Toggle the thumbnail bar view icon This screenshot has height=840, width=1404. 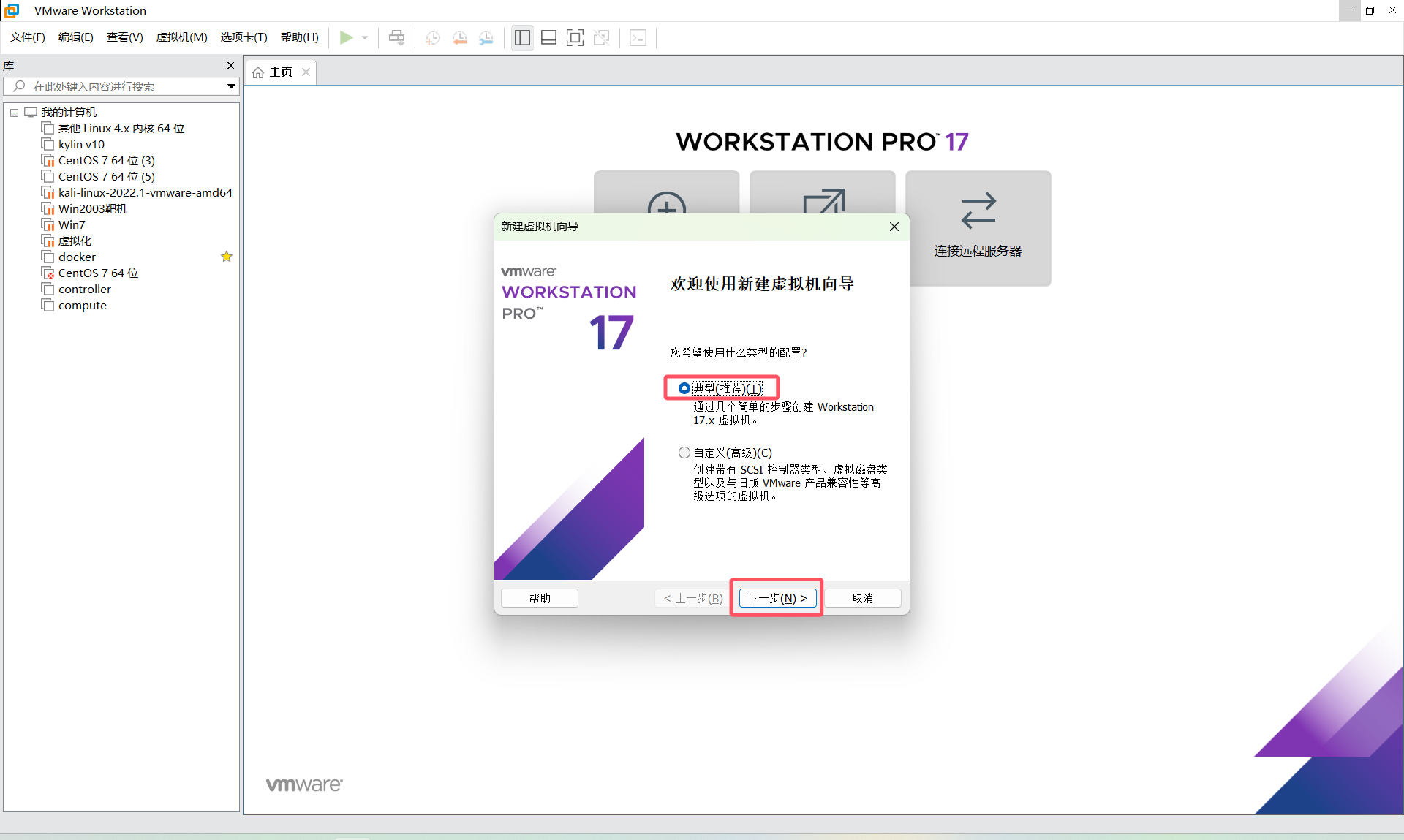click(x=548, y=38)
